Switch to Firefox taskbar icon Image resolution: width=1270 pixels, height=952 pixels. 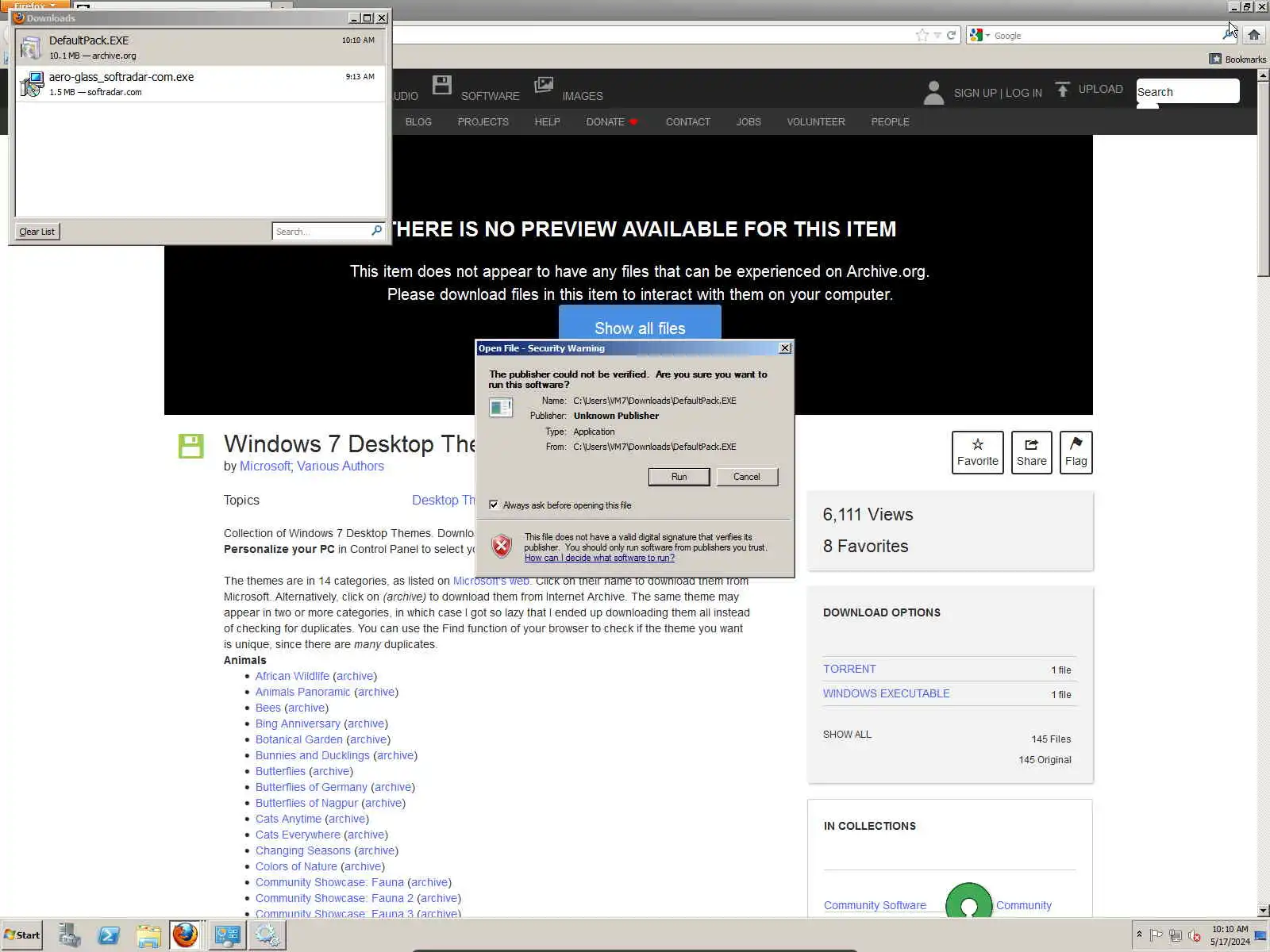click(186, 935)
